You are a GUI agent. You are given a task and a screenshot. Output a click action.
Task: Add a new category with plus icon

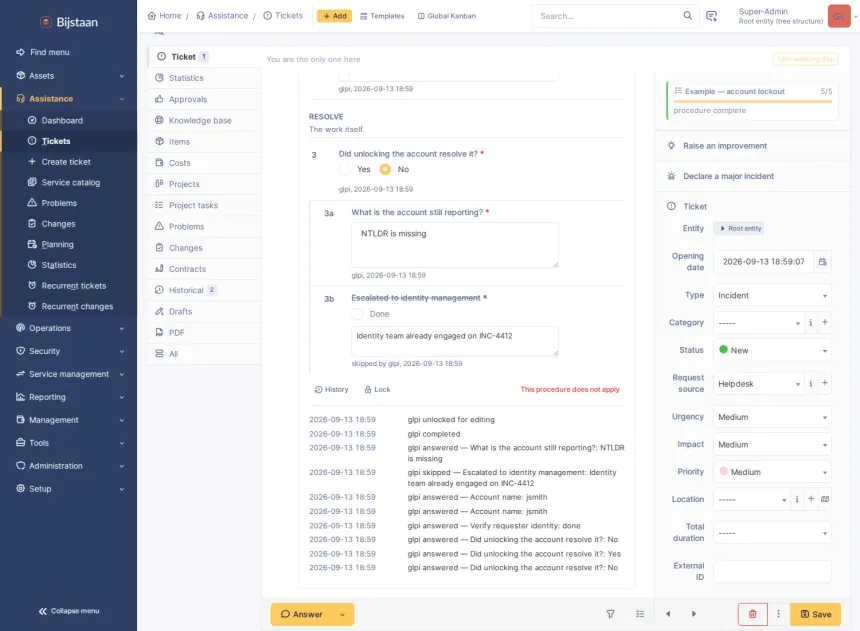pyautogui.click(x=824, y=323)
